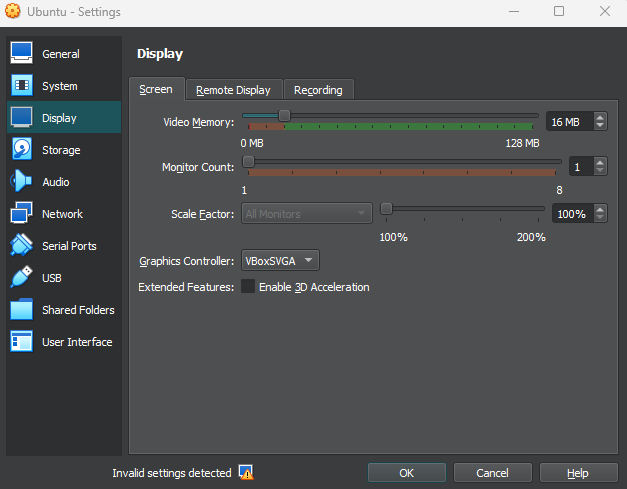Open the General settings icon
This screenshot has width=627, height=489.
pos(22,54)
